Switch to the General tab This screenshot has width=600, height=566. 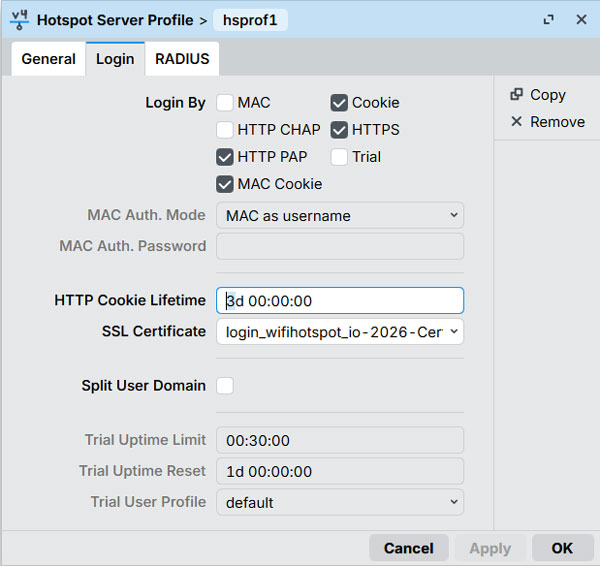pos(48,59)
